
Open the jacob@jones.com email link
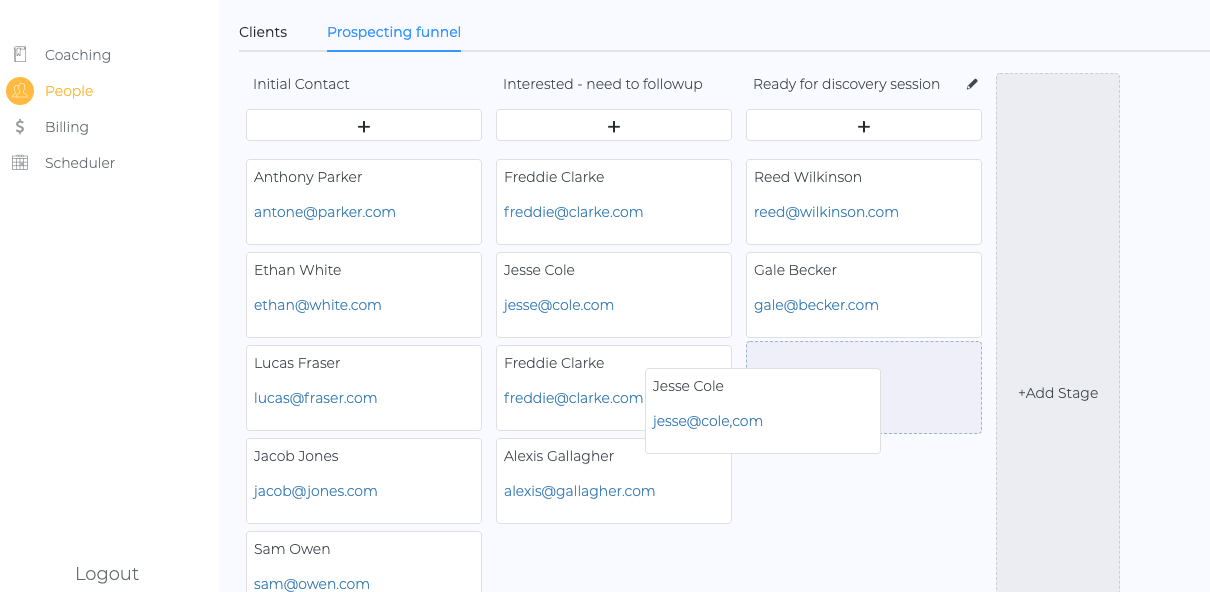tap(316, 491)
